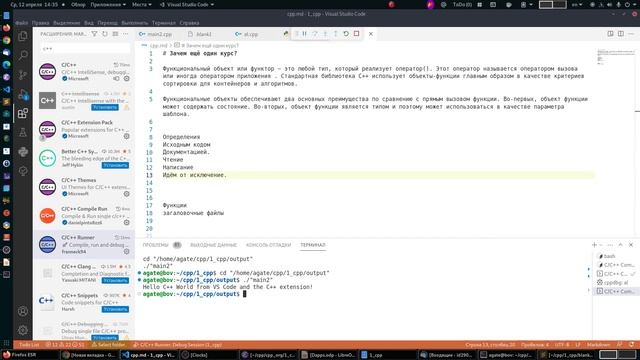Open editor more actions menu
Viewport: 640px width, 360px height.
click(631, 34)
